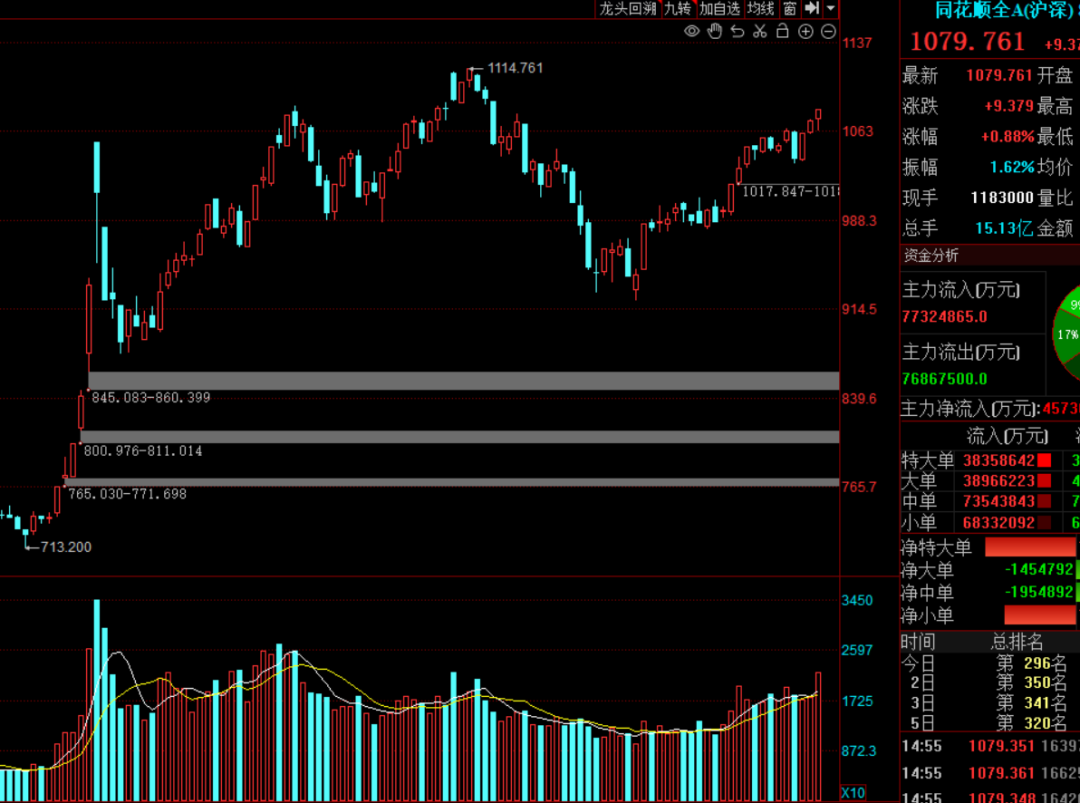Click the undo arrow icon
This screenshot has width=1080, height=803.
(x=738, y=32)
